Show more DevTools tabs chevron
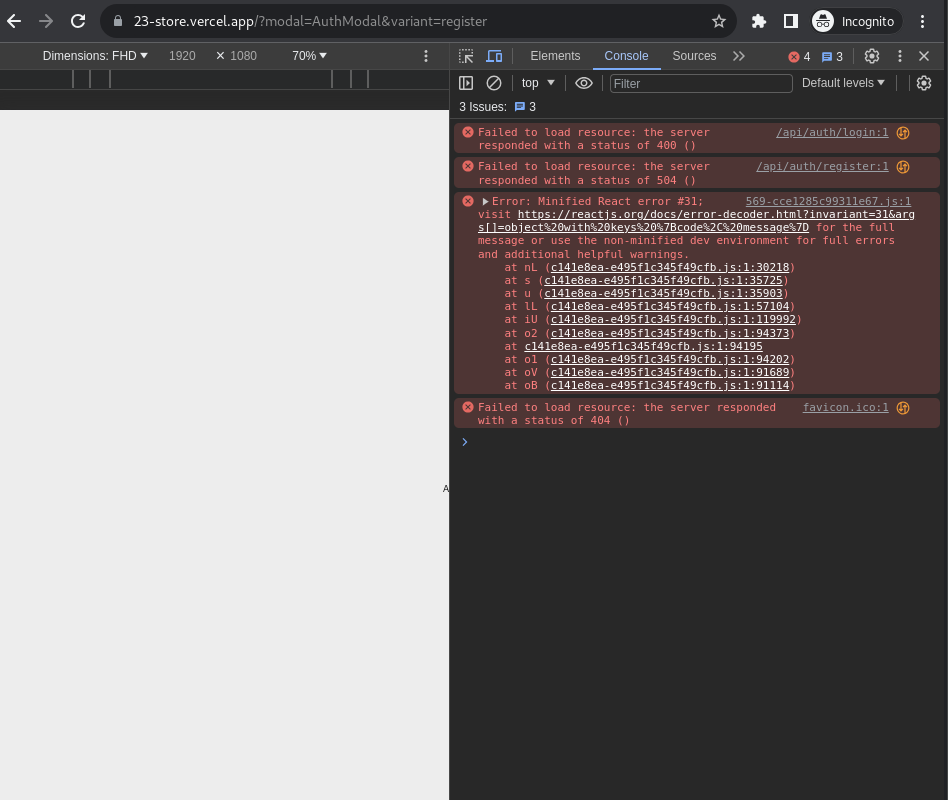This screenshot has width=948, height=800. point(739,56)
